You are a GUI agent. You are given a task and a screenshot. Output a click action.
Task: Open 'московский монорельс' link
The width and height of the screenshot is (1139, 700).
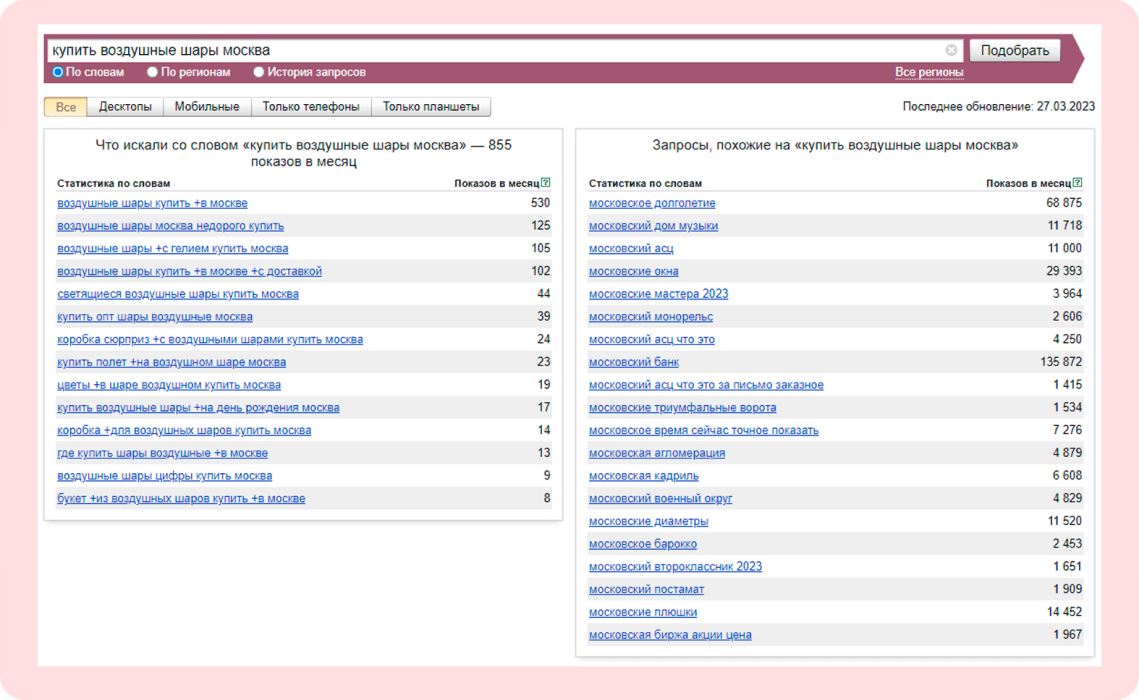[x=651, y=317]
